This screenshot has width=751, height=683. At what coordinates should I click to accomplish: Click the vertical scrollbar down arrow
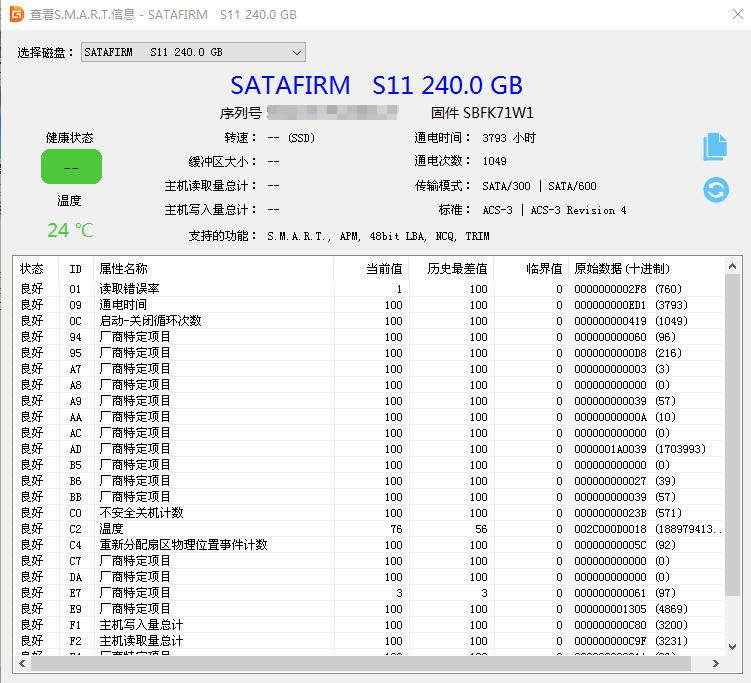coord(732,647)
